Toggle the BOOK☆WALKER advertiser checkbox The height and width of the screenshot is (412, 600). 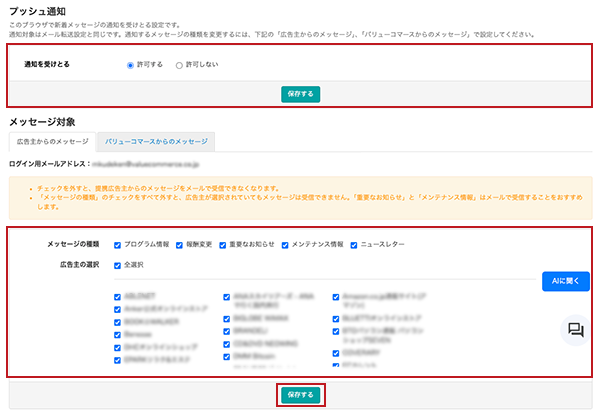[118, 319]
